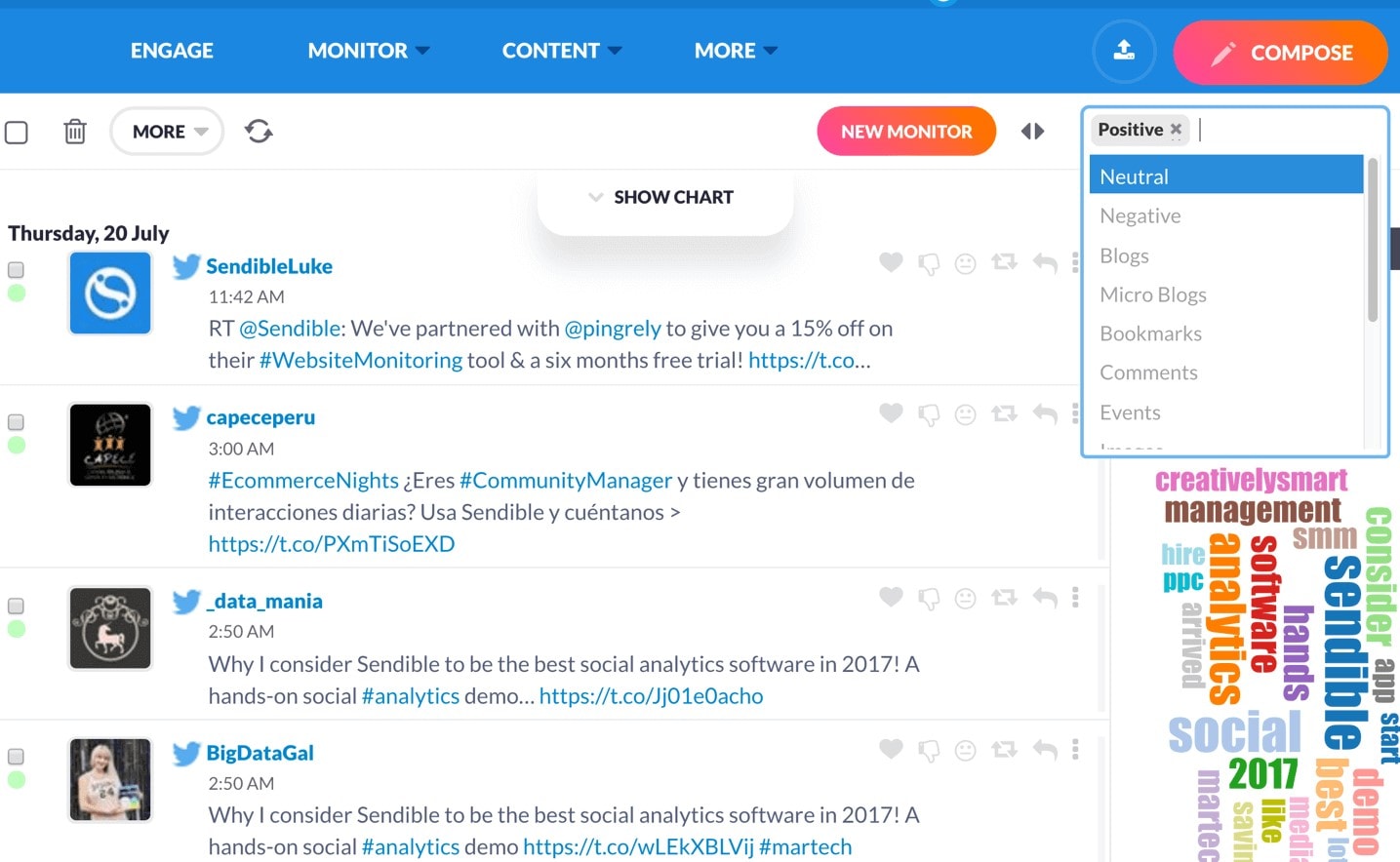
Task: Open the toolbar MORE actions dropdown
Action: 168,131
